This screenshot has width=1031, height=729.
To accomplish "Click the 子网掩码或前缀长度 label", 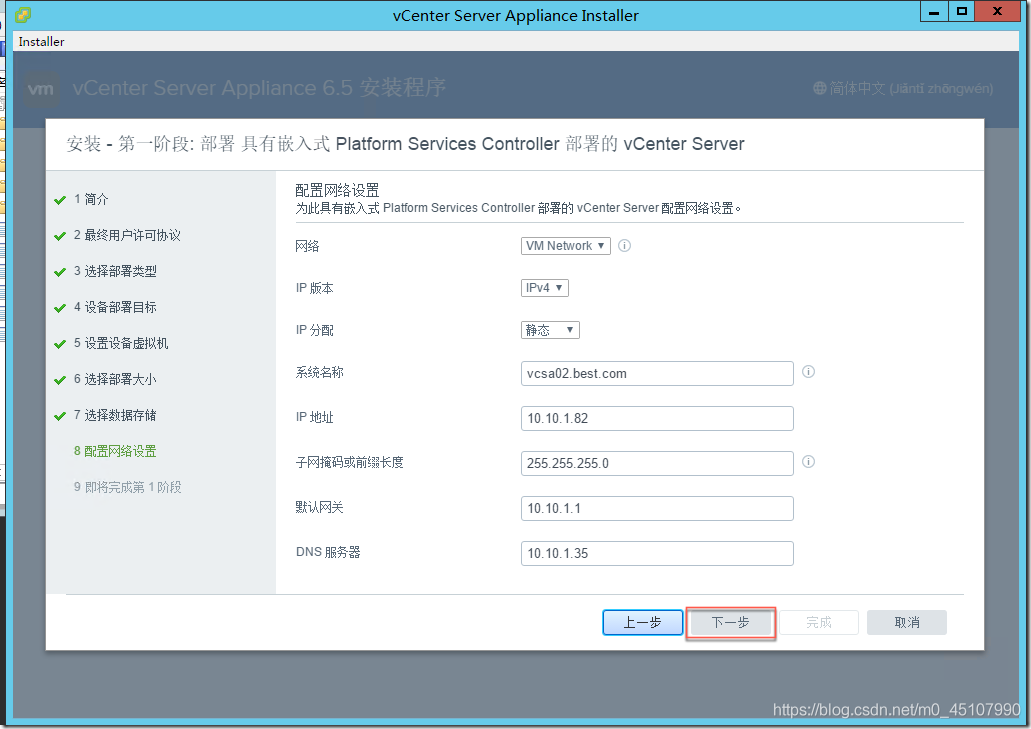I will point(350,463).
